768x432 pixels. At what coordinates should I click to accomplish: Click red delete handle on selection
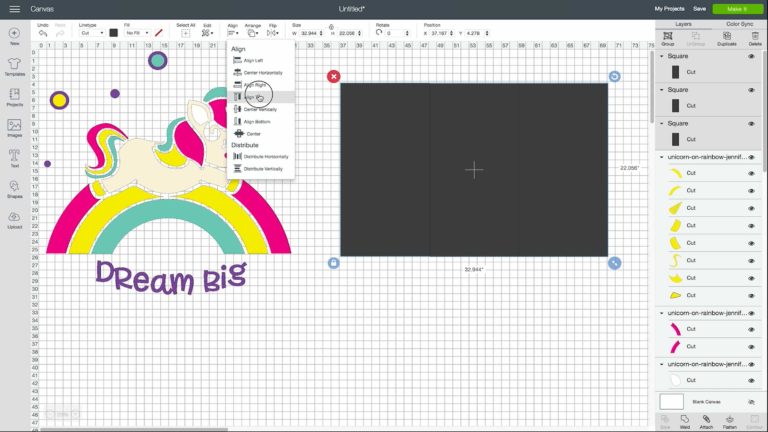click(x=334, y=76)
